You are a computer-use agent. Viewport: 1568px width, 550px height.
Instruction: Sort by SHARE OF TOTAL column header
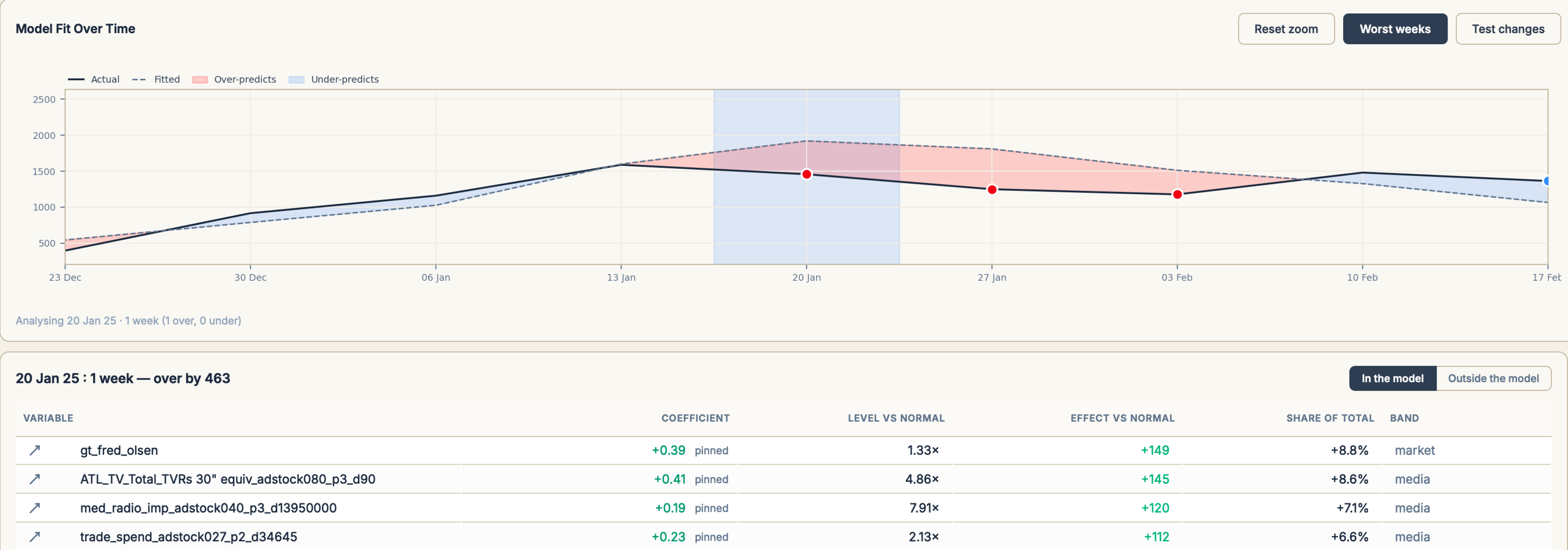click(1330, 418)
